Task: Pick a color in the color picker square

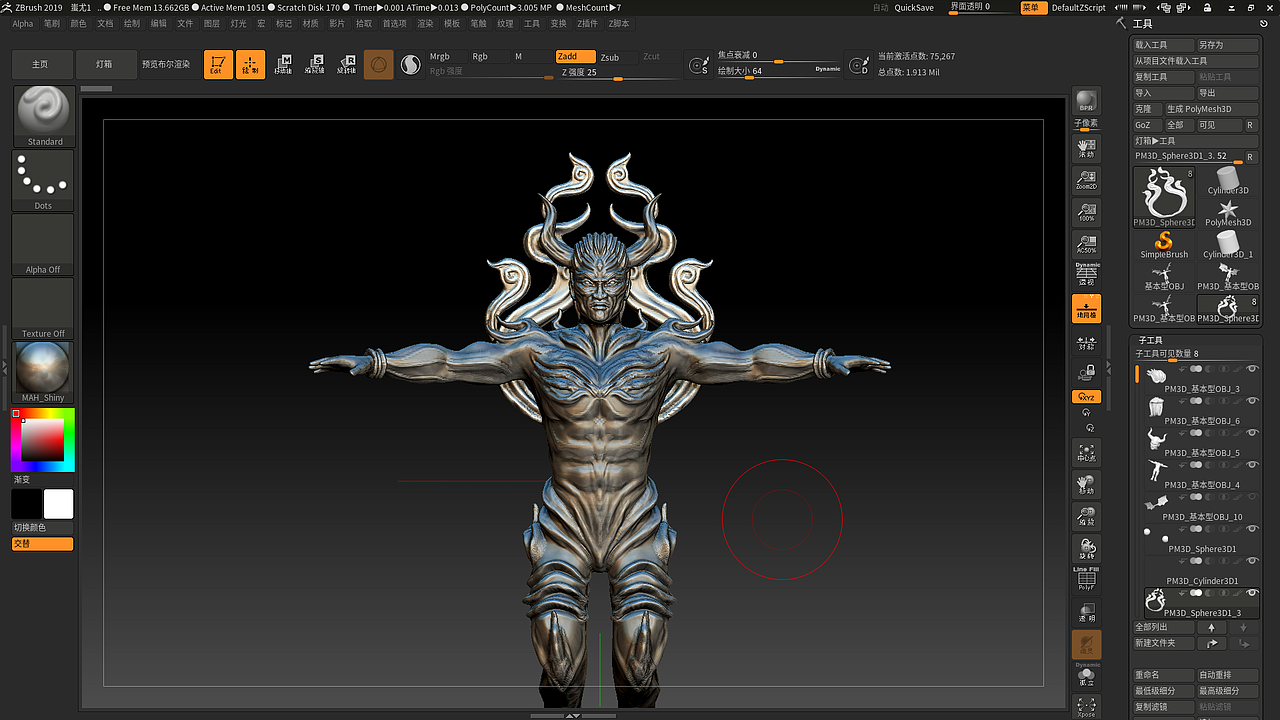Action: pyautogui.click(x=43, y=440)
